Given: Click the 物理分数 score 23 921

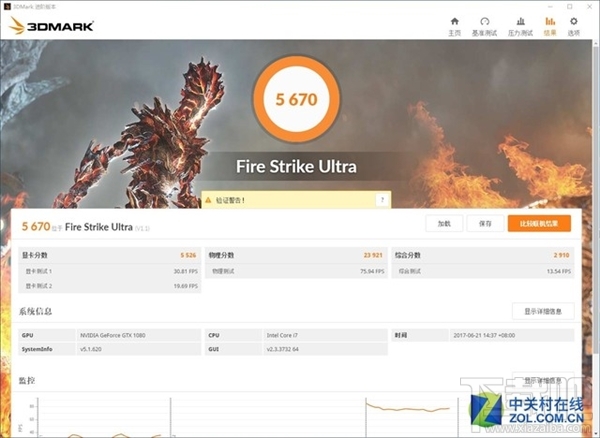Looking at the screenshot, I should [x=373, y=255].
